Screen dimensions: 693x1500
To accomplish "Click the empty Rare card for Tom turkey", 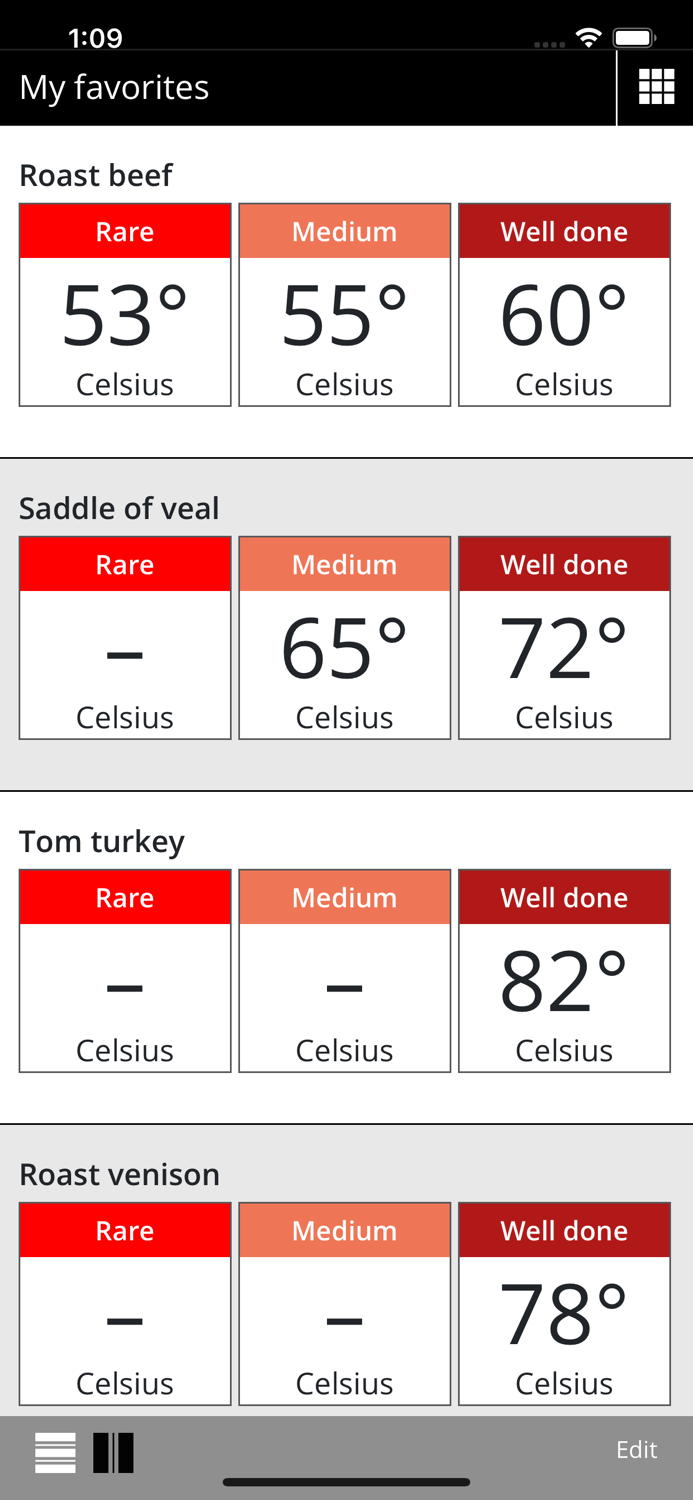I will coord(124,970).
